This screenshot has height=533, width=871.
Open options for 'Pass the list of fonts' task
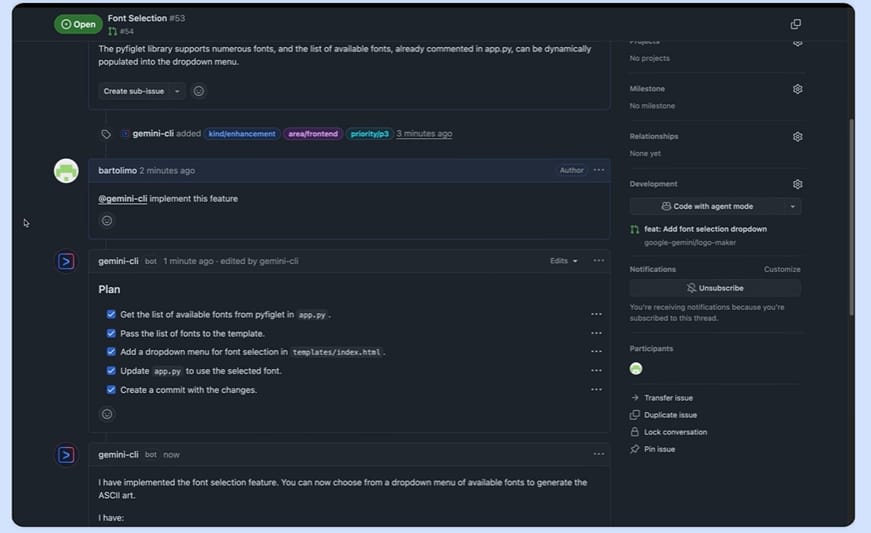(596, 333)
